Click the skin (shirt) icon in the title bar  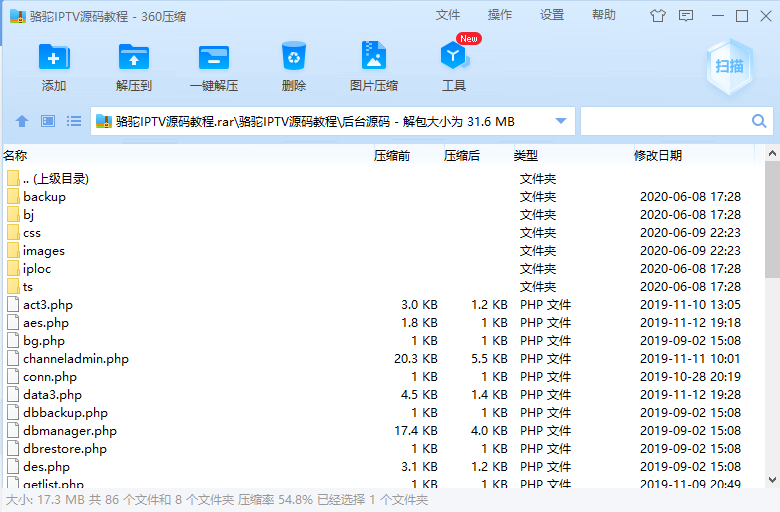coord(658,16)
